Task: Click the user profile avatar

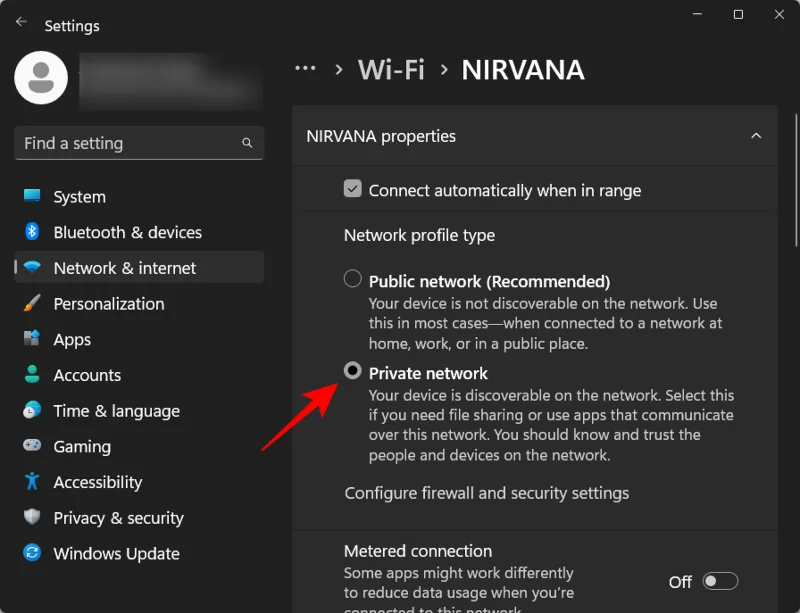Action: click(41, 78)
